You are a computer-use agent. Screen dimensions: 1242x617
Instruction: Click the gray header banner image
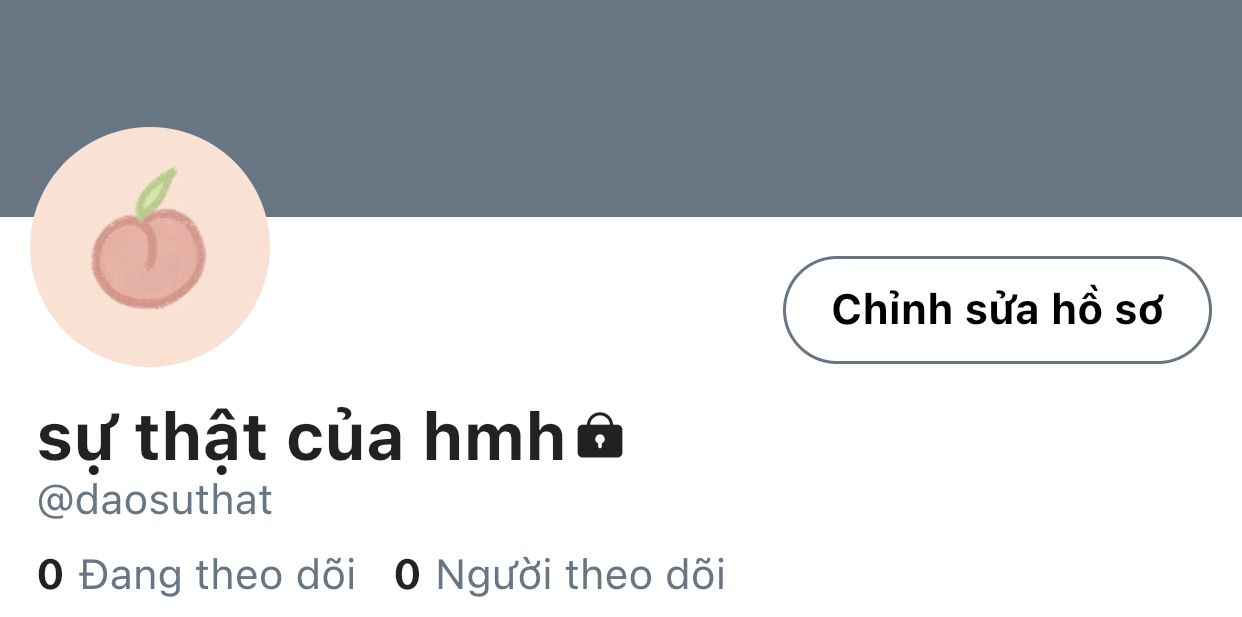pos(621,108)
